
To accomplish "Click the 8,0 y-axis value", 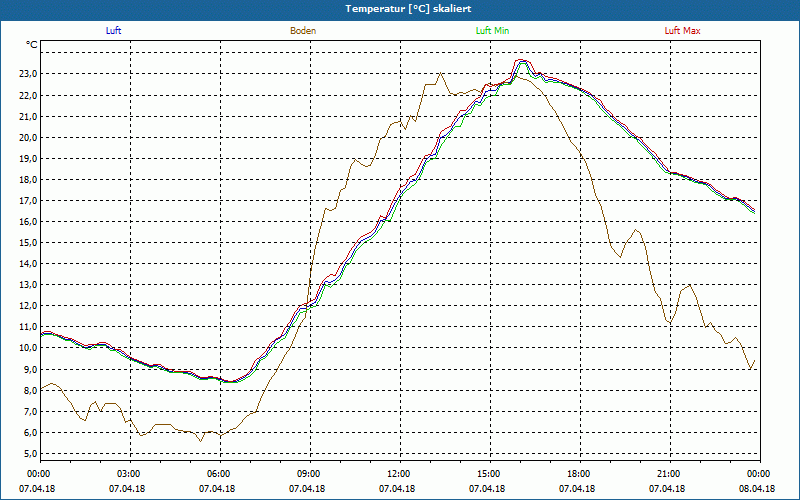I will tap(31, 390).
